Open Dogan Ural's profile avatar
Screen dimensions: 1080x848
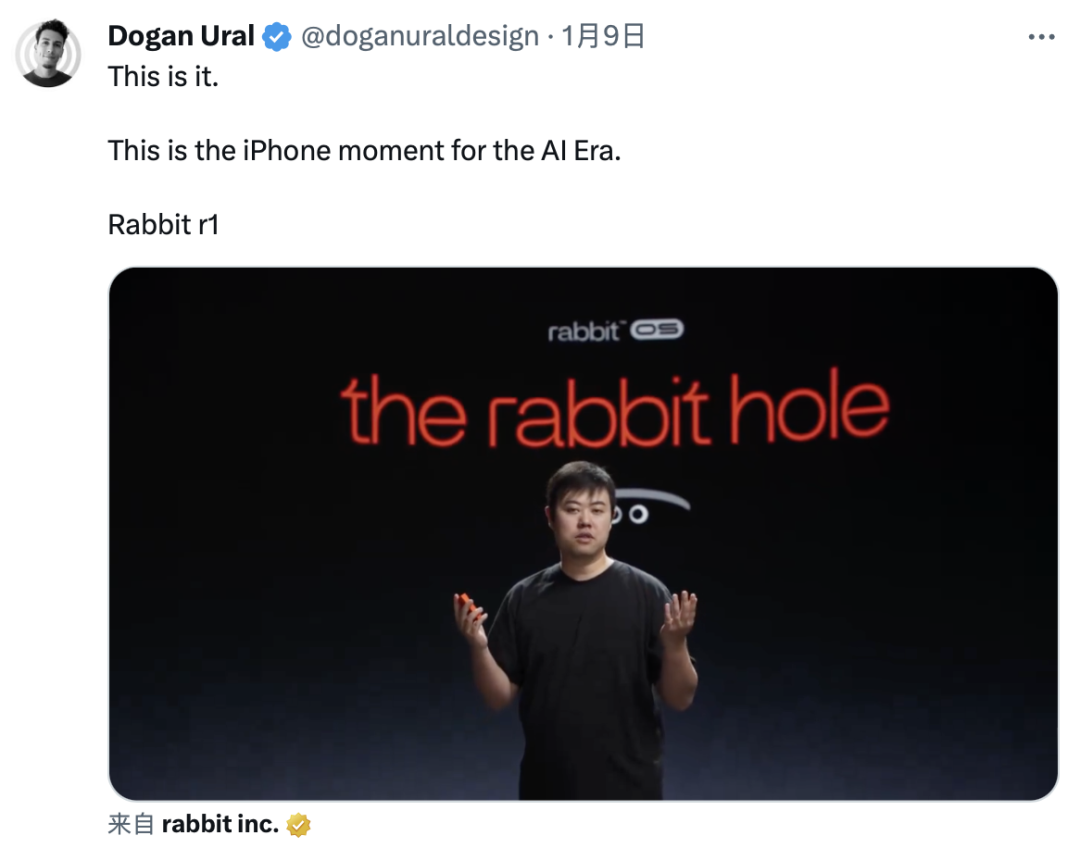tap(48, 53)
